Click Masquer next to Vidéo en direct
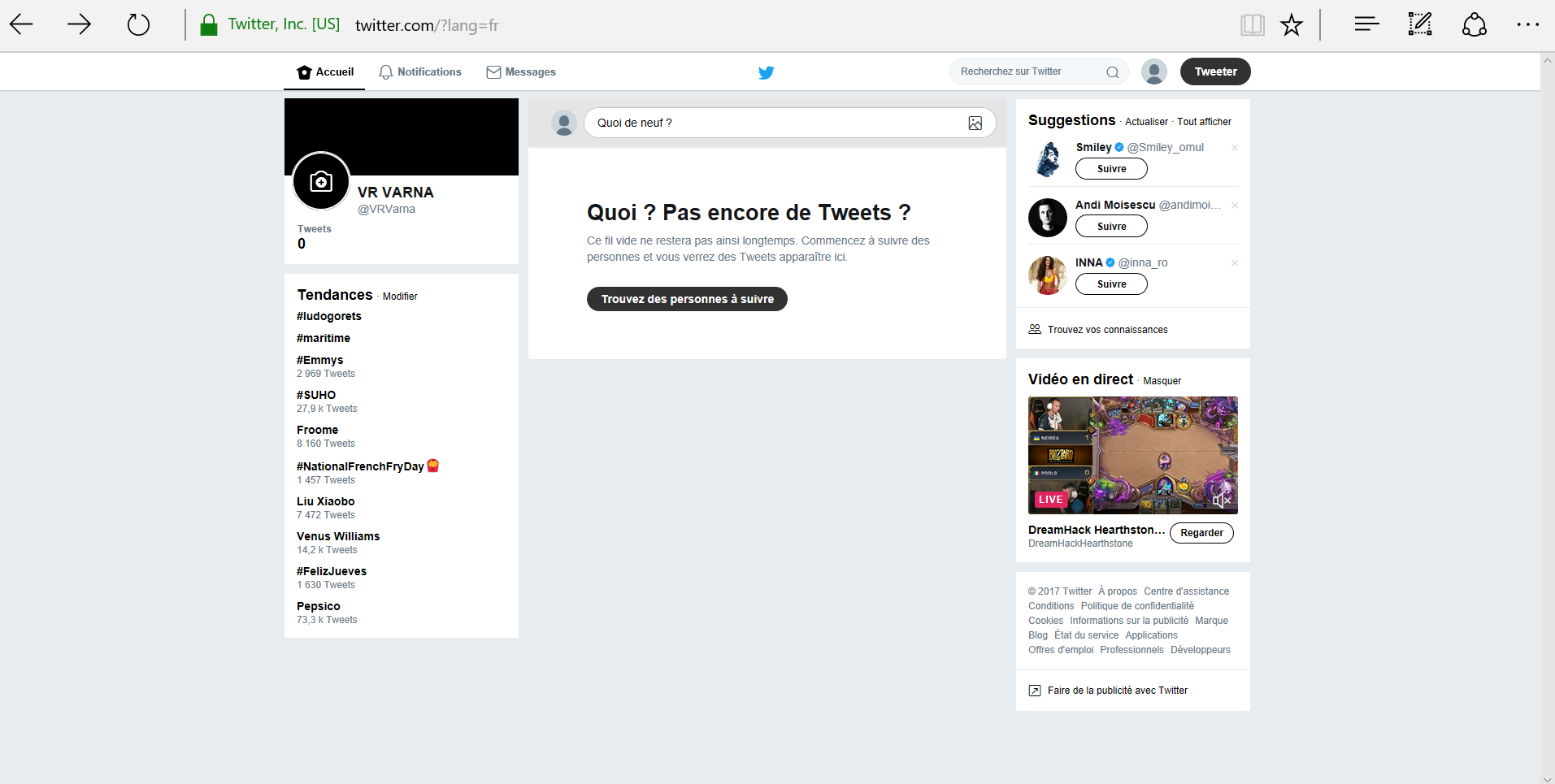This screenshot has height=784, width=1555. coord(1162,381)
